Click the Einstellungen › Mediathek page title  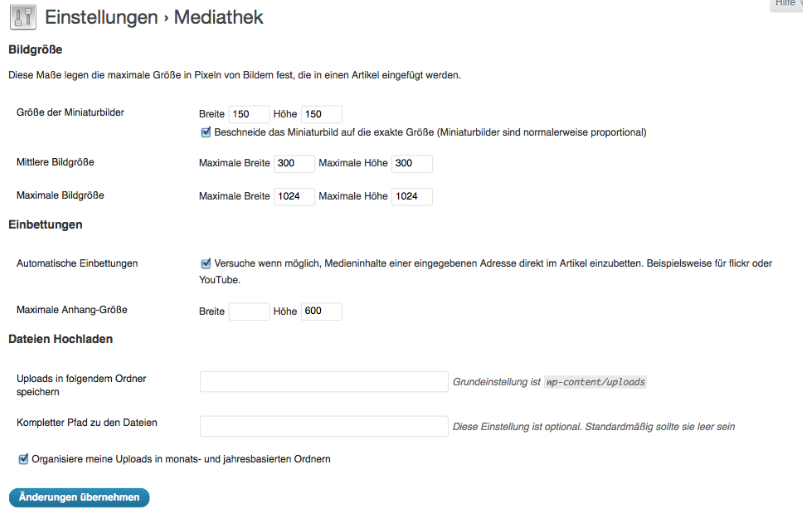pyautogui.click(x=154, y=18)
